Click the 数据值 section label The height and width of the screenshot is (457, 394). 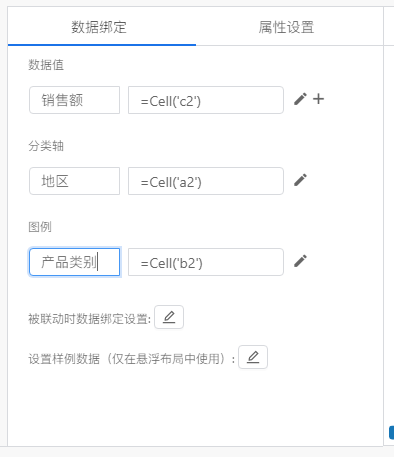pos(46,65)
